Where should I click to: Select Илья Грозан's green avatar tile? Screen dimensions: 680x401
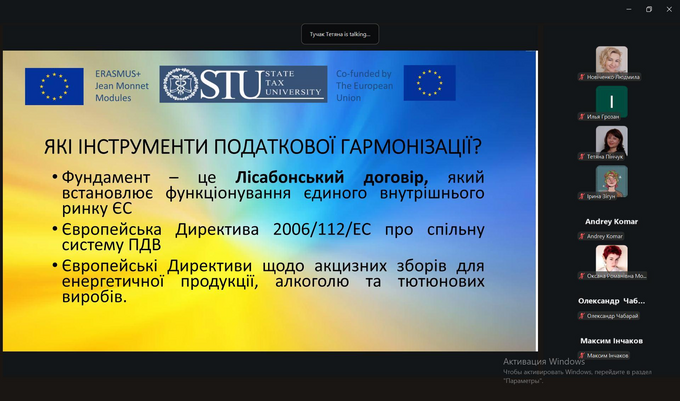coord(611,100)
